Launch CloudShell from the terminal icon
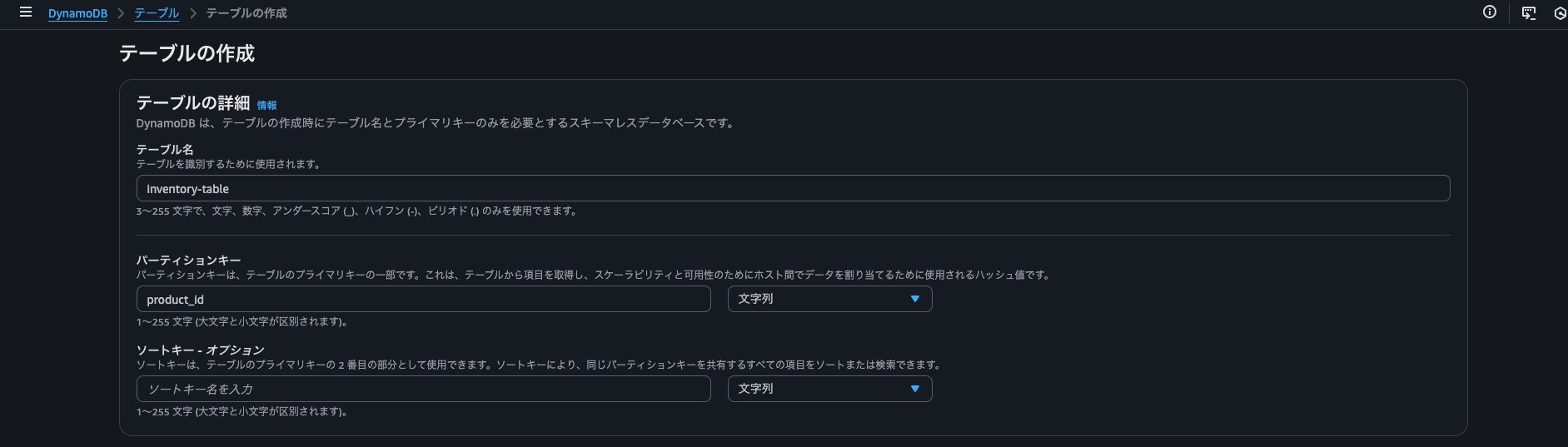 1528,12
